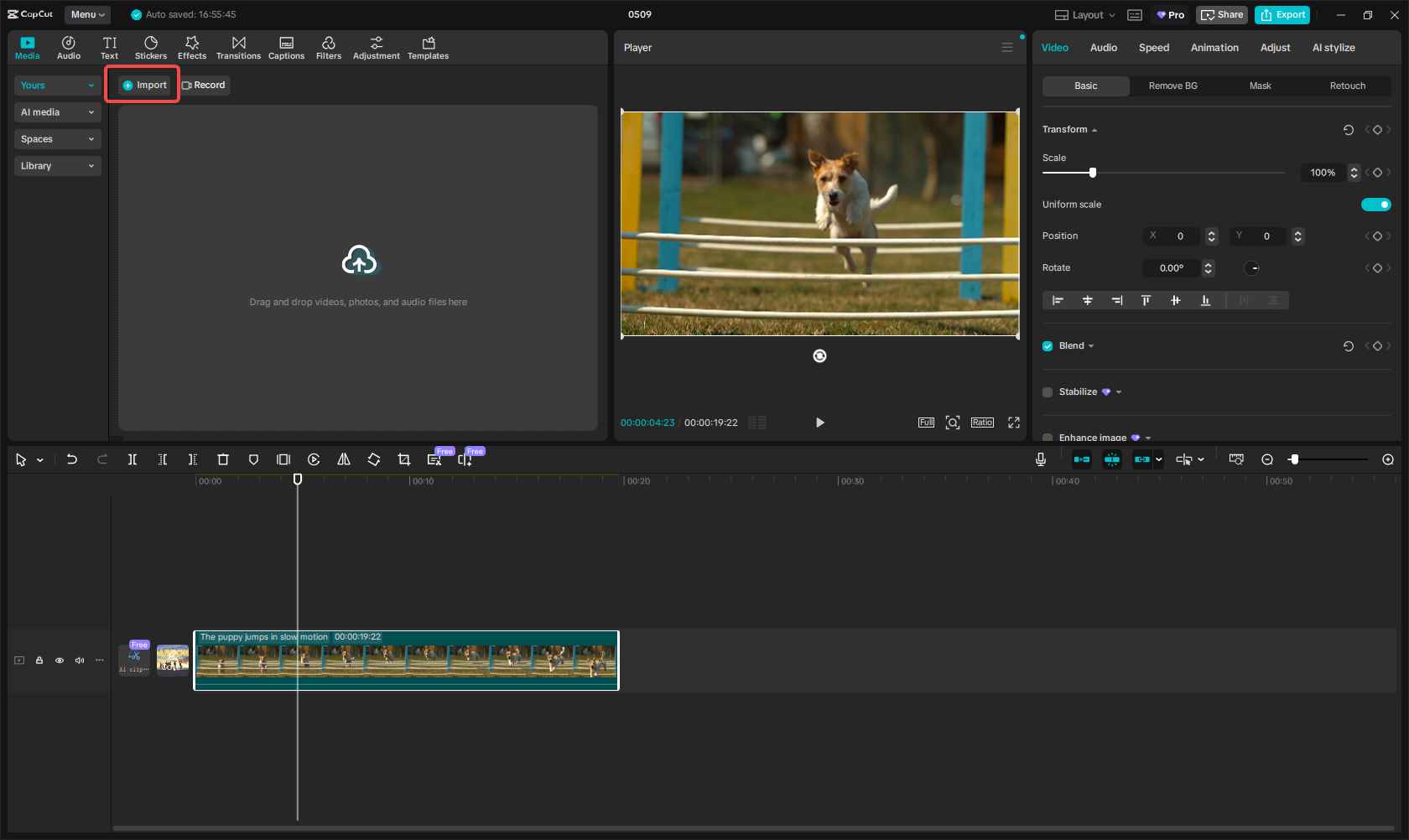The width and height of the screenshot is (1409, 840).
Task: Select the Split tool in the timeline toolbar
Action: tap(132, 459)
